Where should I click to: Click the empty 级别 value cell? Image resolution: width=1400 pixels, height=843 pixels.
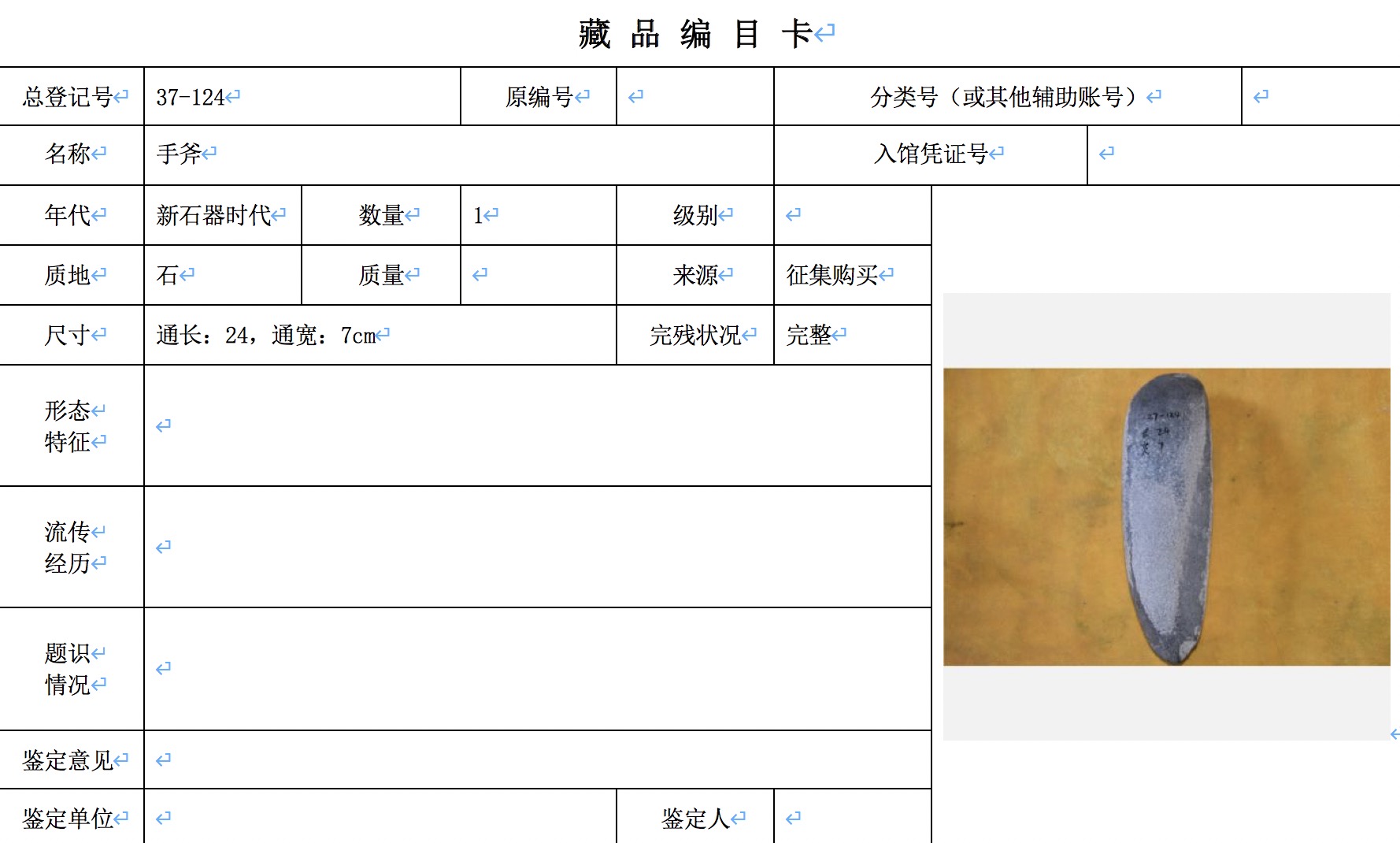coord(853,215)
